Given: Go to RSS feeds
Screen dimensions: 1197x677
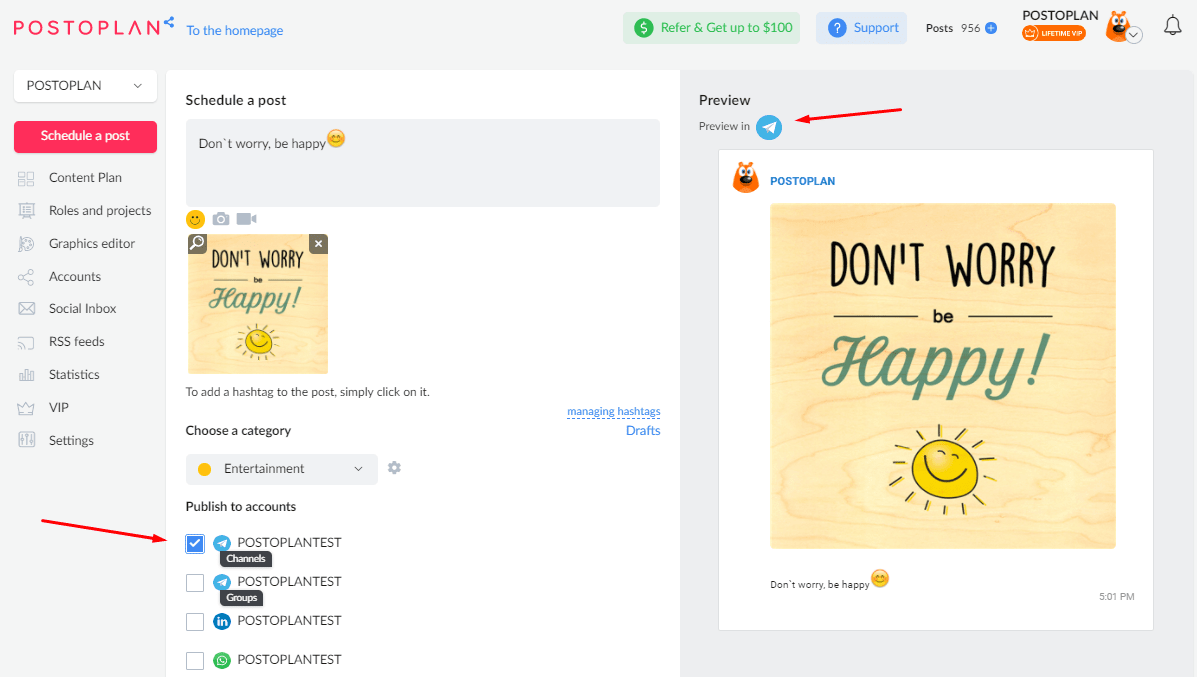Looking at the screenshot, I should [76, 341].
